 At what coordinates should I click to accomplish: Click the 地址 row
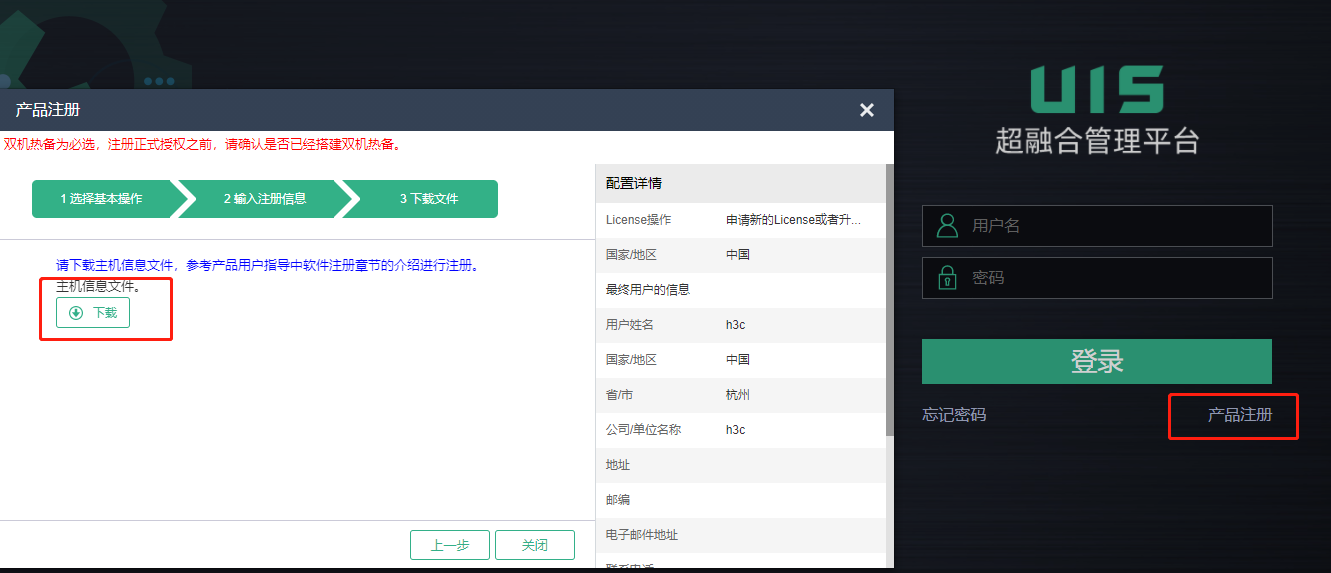pos(741,465)
